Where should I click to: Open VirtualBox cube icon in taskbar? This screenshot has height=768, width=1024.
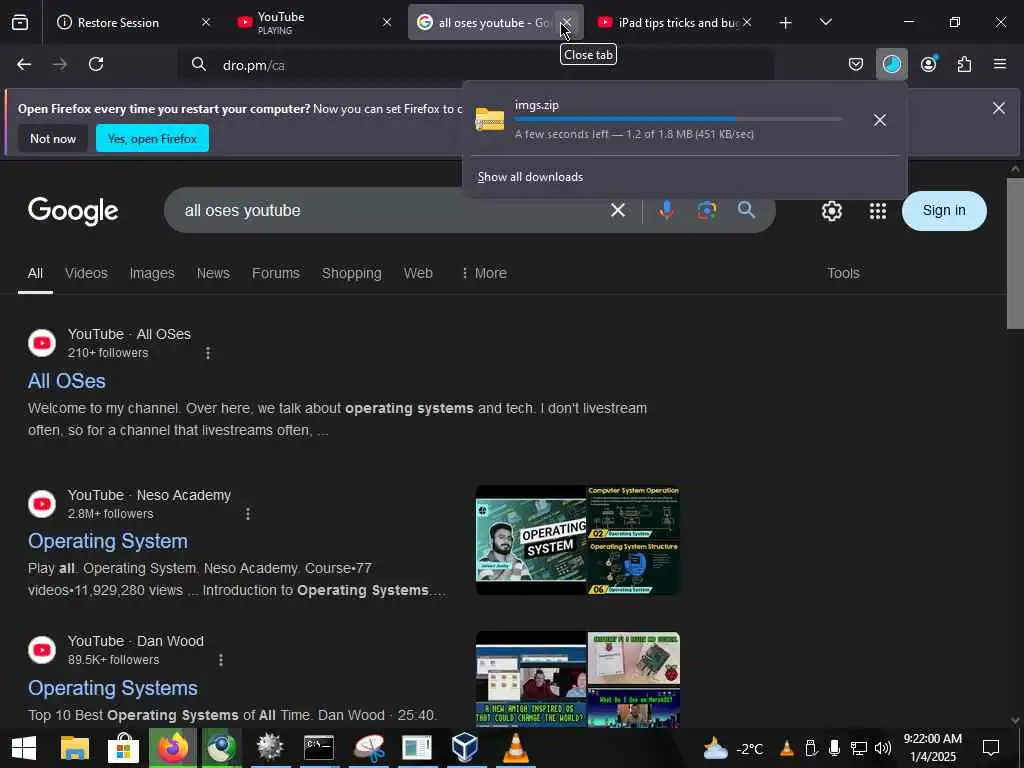465,748
